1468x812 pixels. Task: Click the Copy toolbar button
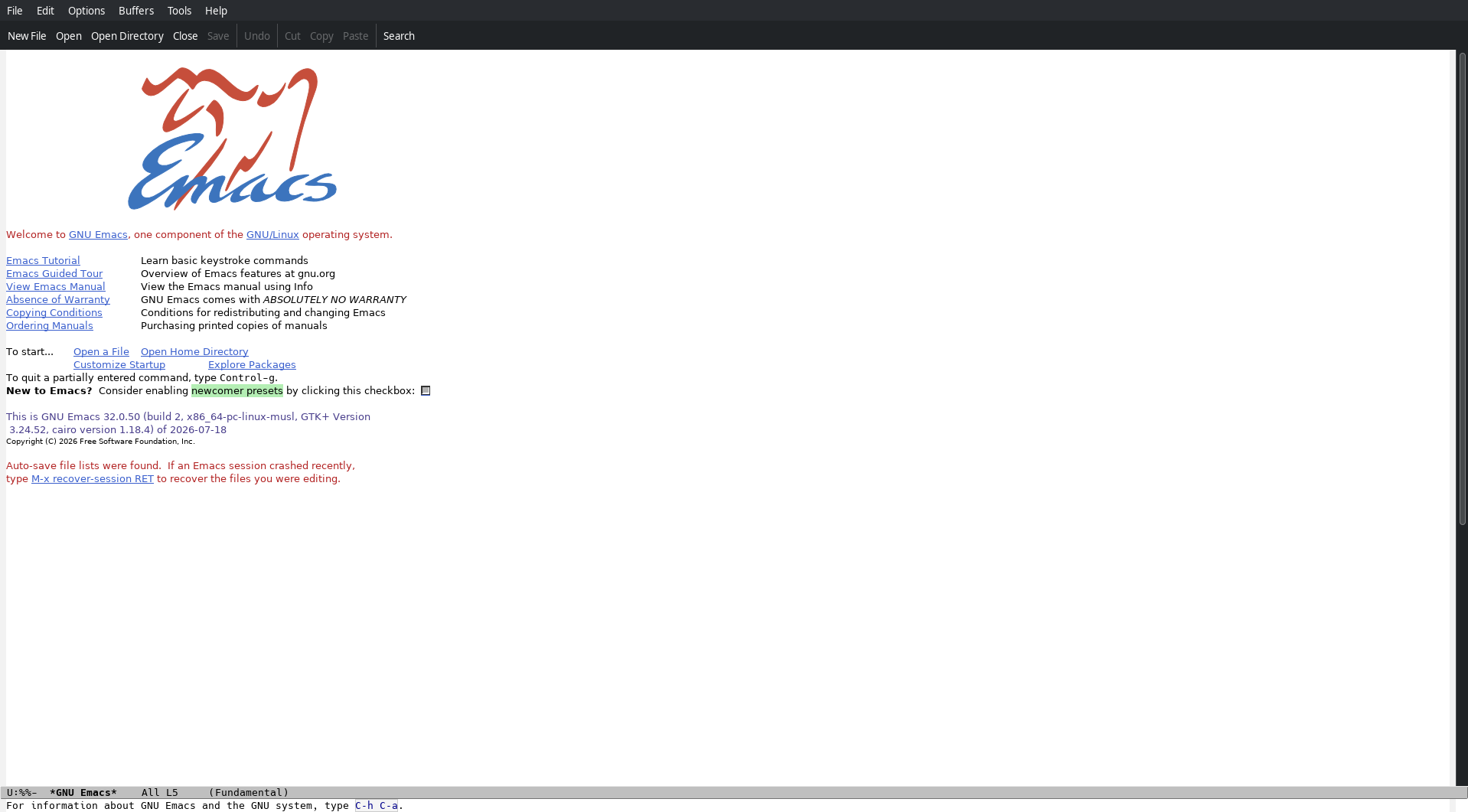click(321, 36)
